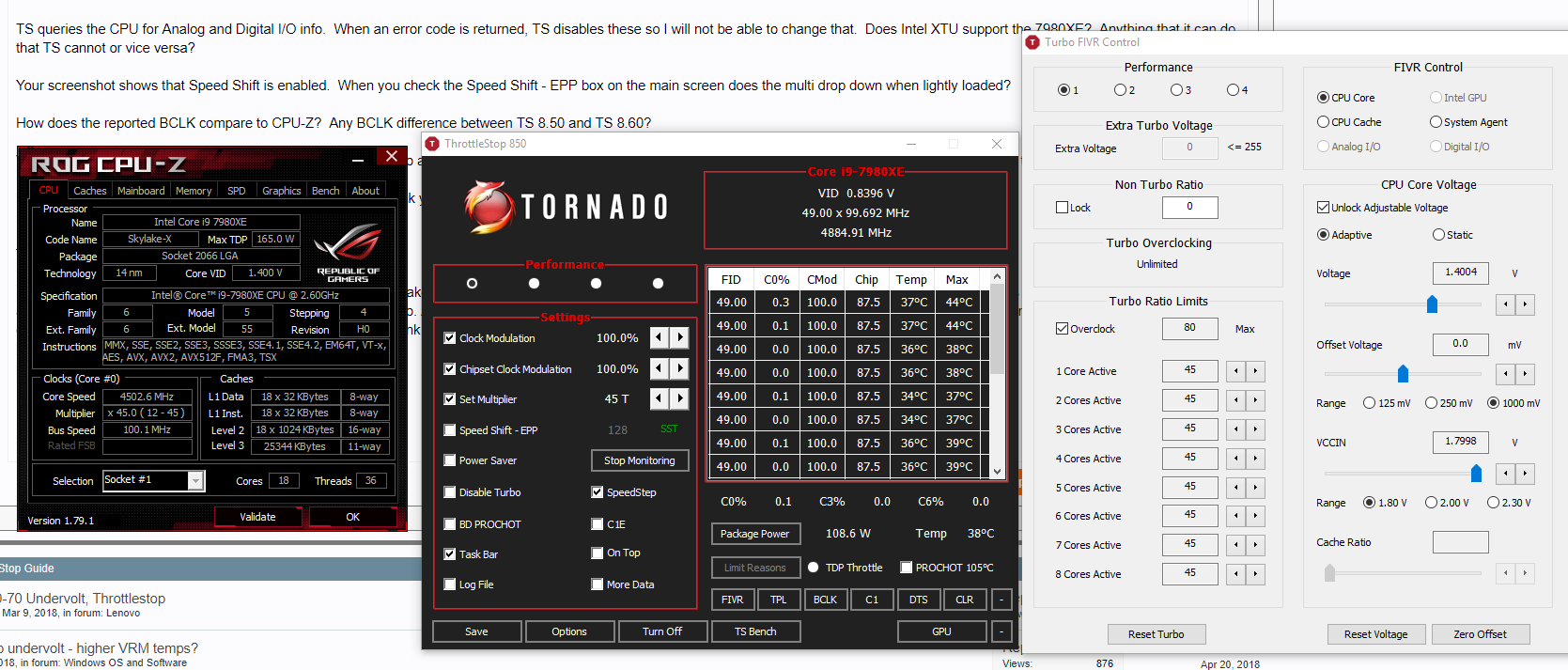Screen dimensions: 1568x670
Task: Open the TS Bench window
Action: pos(755,631)
